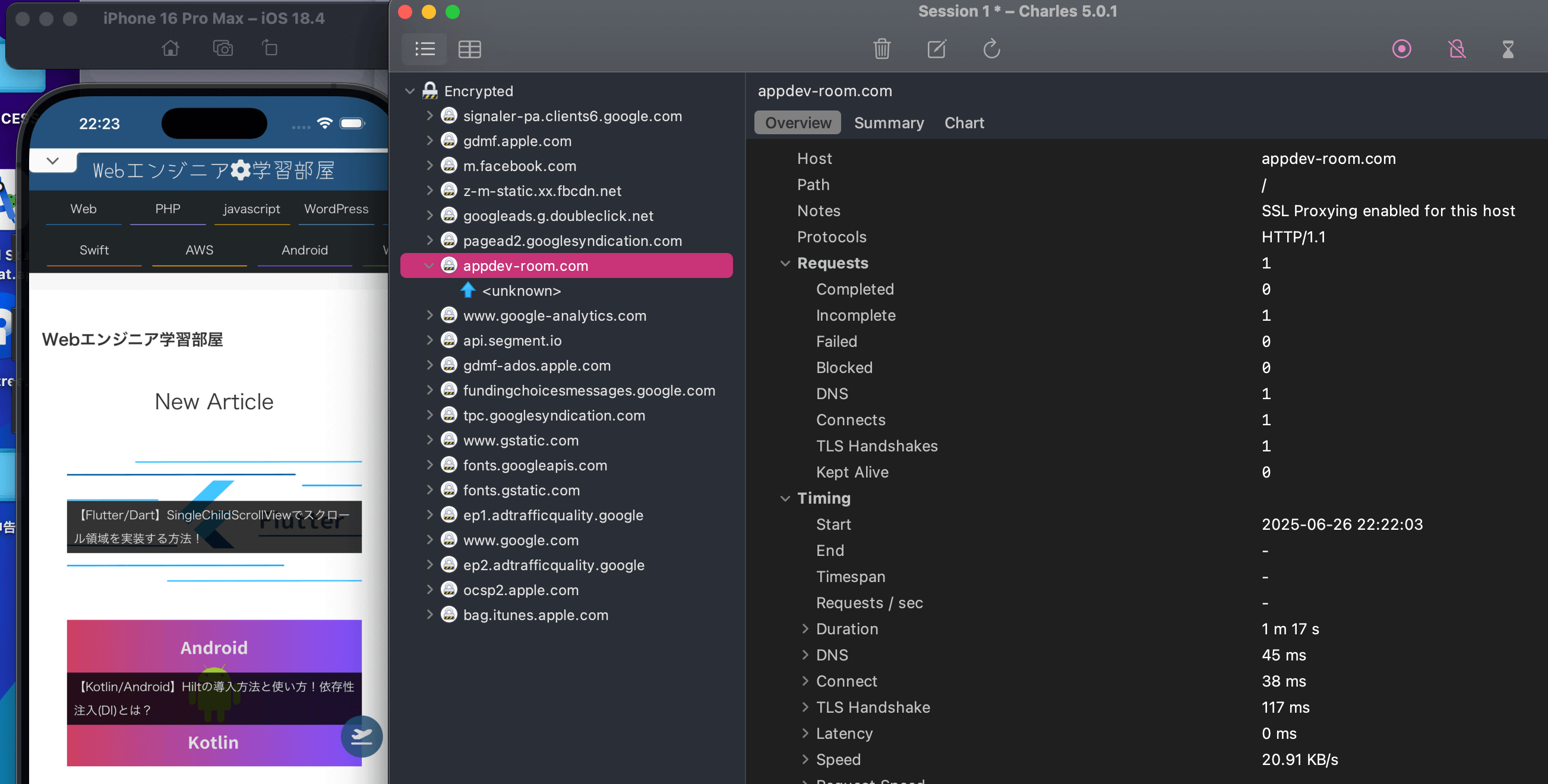Select ocsp2.apple.com host
Screen dimensions: 1548x784
coord(520,590)
